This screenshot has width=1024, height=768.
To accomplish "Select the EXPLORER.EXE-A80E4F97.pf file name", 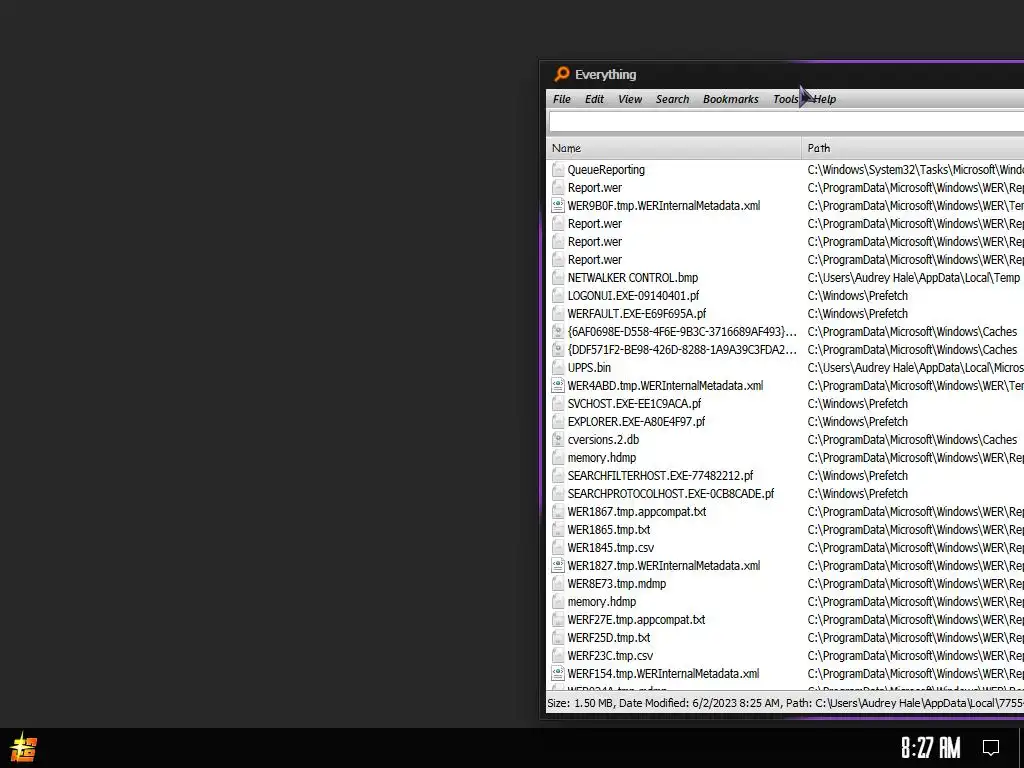I will [x=636, y=422].
